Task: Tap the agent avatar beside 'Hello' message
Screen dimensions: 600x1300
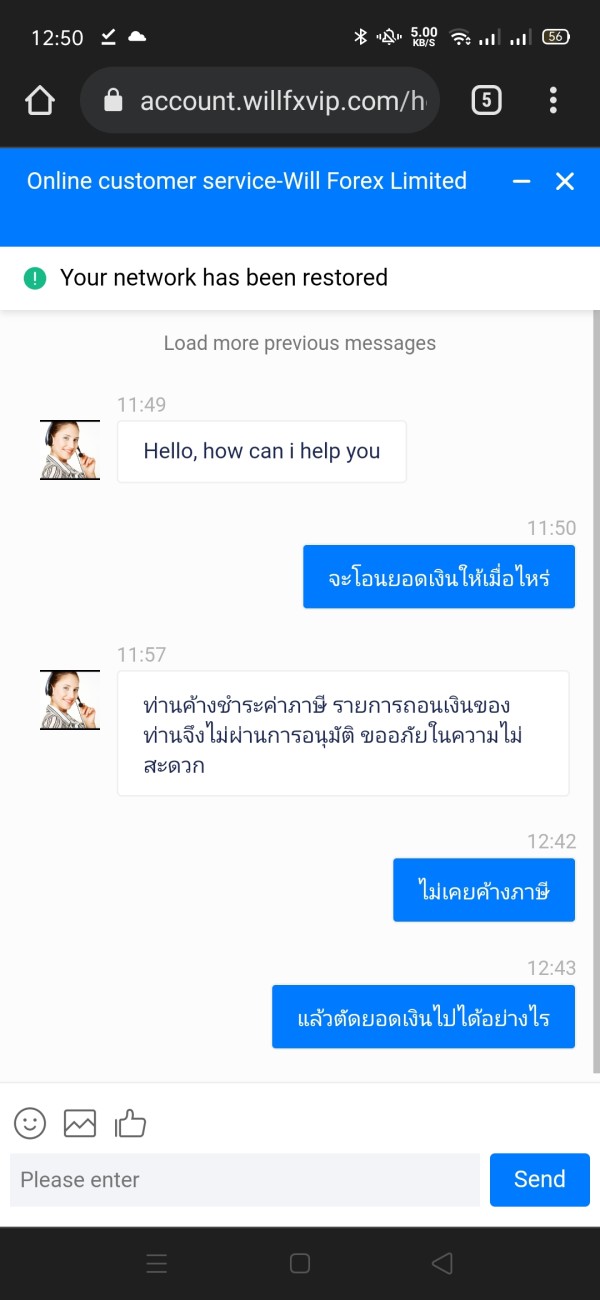Action: click(x=70, y=450)
